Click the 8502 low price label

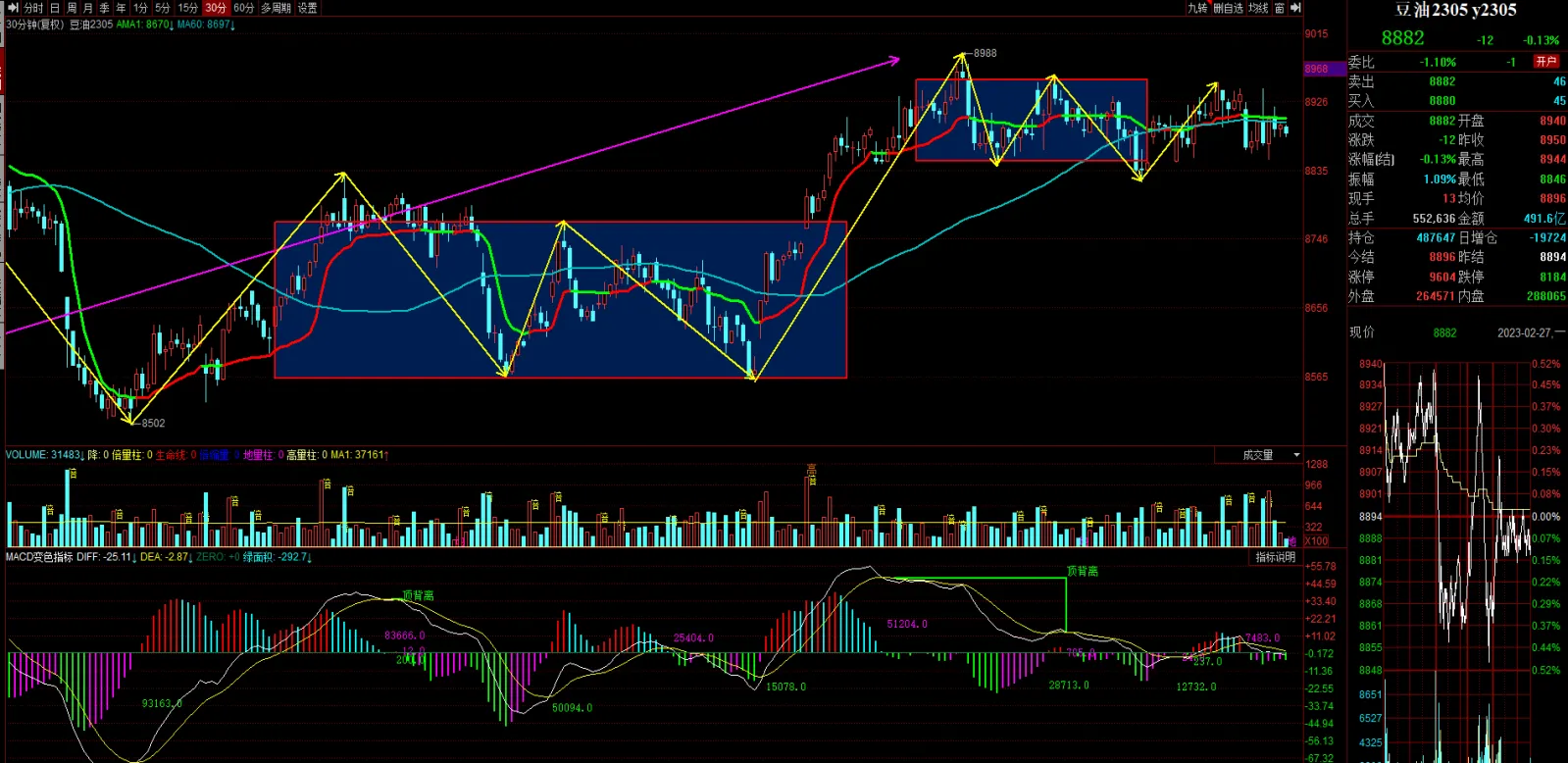pos(153,423)
